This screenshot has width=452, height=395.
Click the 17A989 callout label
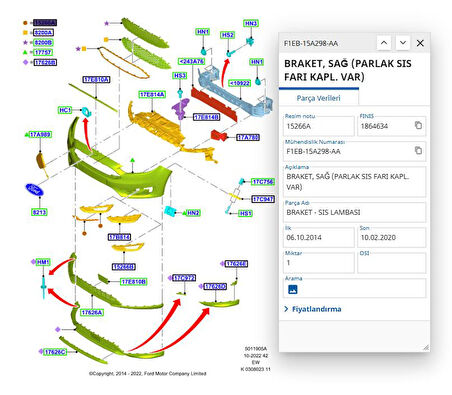click(40, 134)
